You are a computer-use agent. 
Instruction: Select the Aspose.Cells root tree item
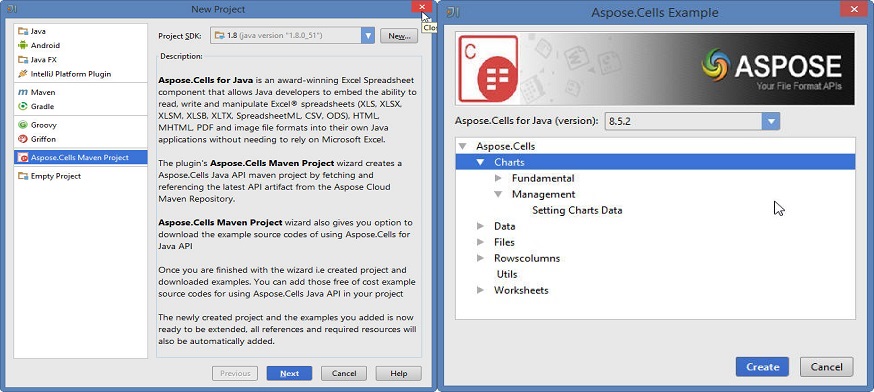tap(506, 147)
